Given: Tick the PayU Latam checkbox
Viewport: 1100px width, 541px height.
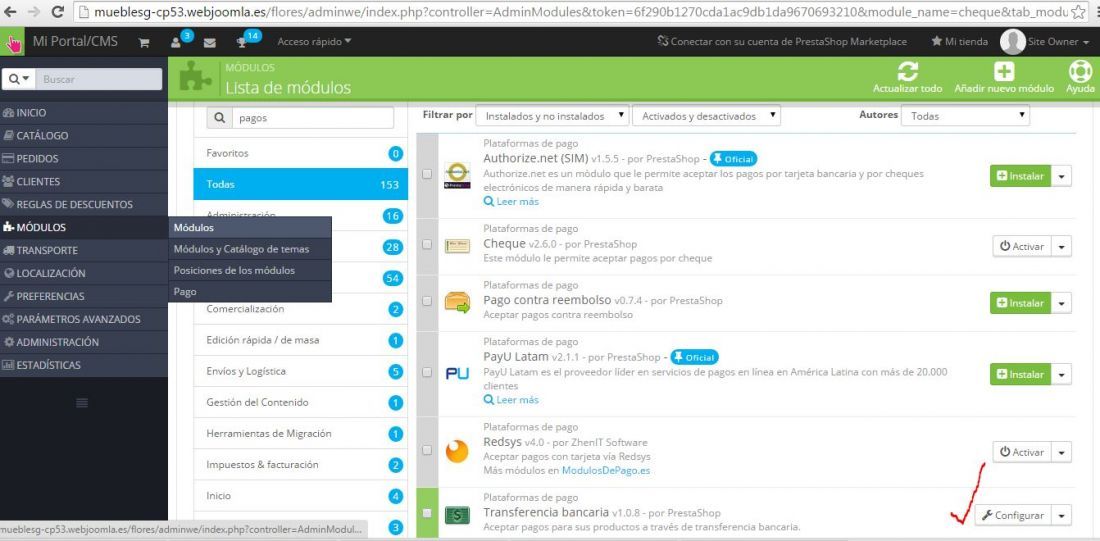Looking at the screenshot, I should 427,373.
